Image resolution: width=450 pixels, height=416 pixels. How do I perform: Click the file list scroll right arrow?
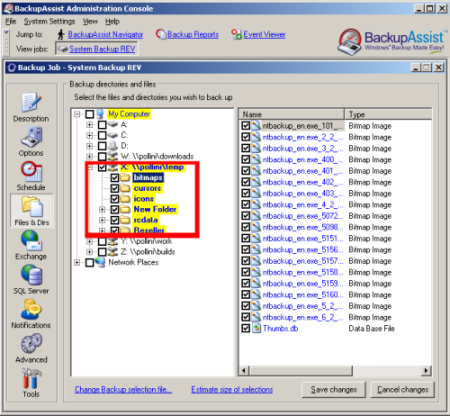(426, 370)
